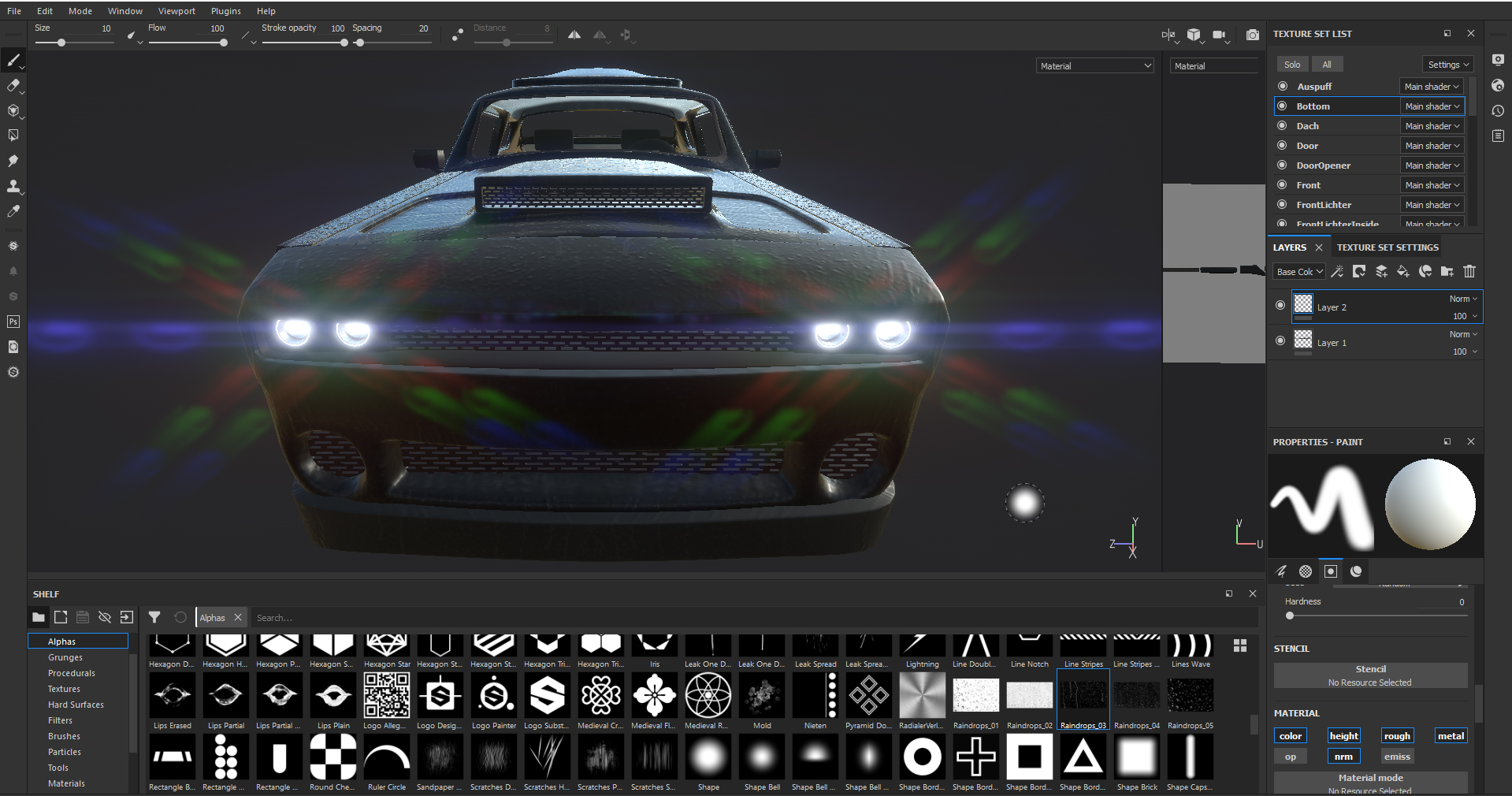
Task: Select the Clone stamp tool
Action: (x=13, y=186)
